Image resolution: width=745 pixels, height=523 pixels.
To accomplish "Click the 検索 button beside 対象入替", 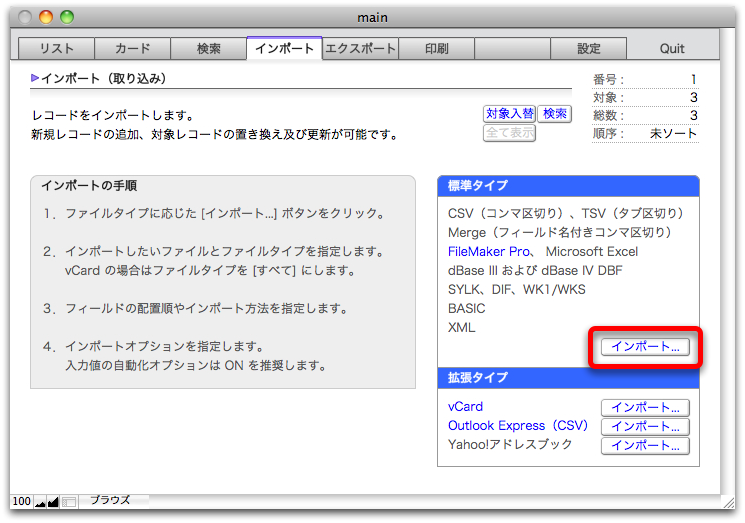I will tap(555, 114).
